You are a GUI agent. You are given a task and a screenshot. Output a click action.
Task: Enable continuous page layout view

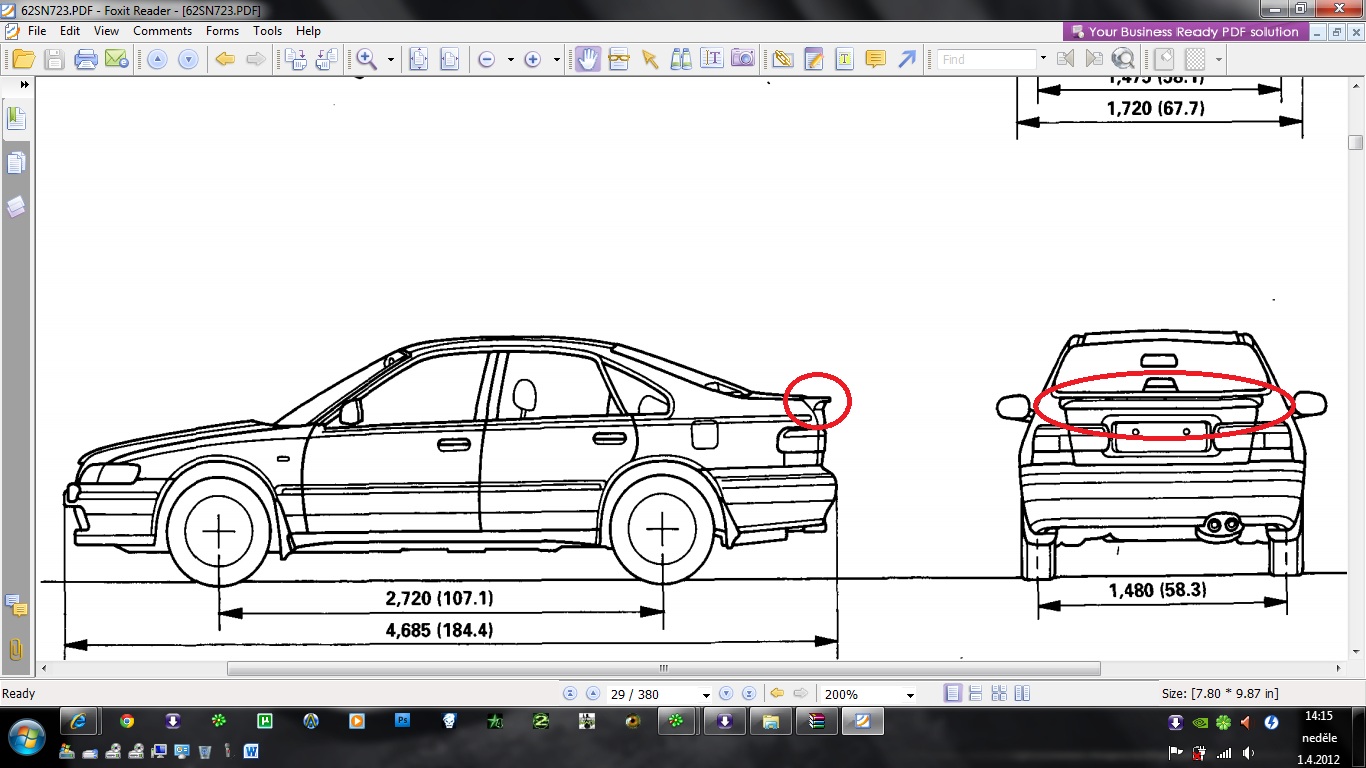tap(975, 694)
